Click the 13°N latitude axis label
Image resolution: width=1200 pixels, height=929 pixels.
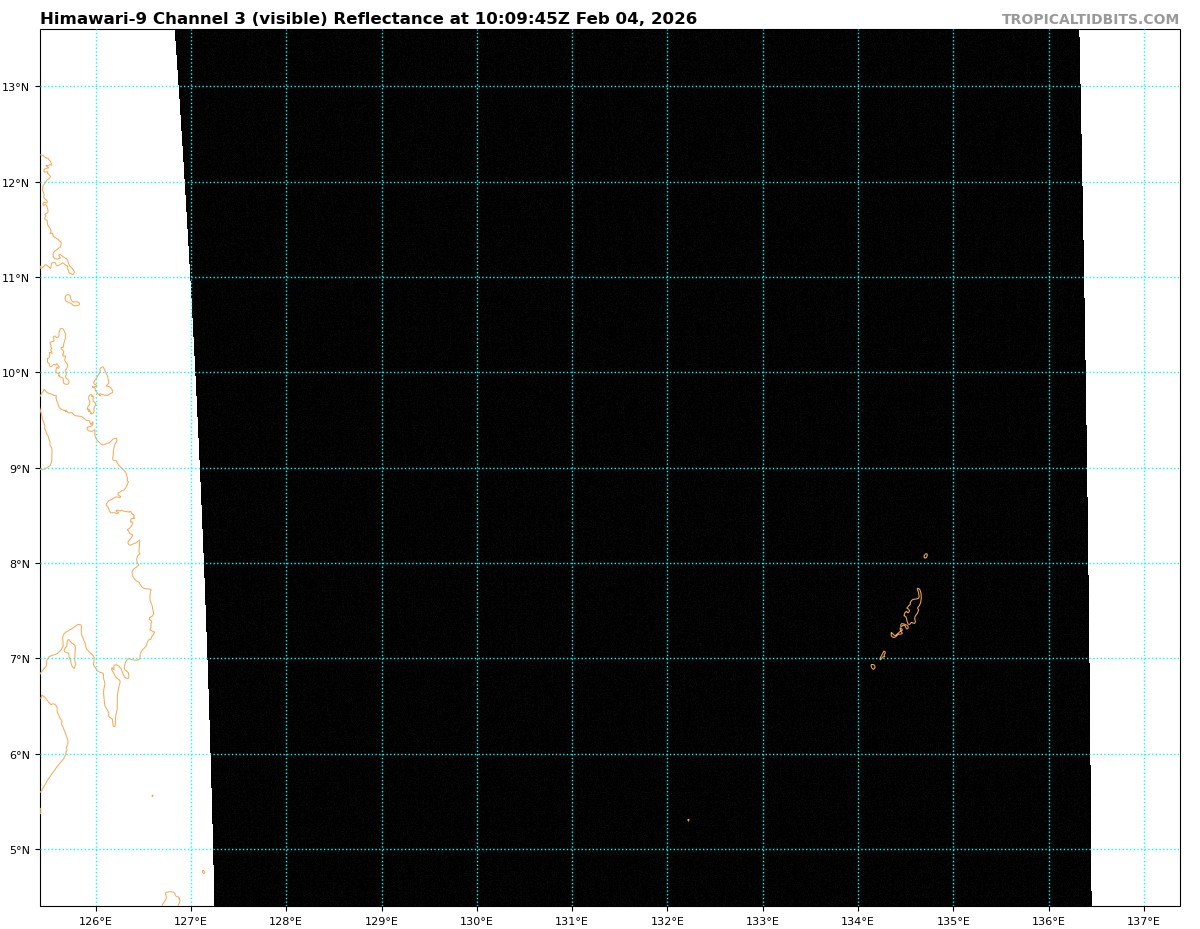pyautogui.click(x=15, y=87)
